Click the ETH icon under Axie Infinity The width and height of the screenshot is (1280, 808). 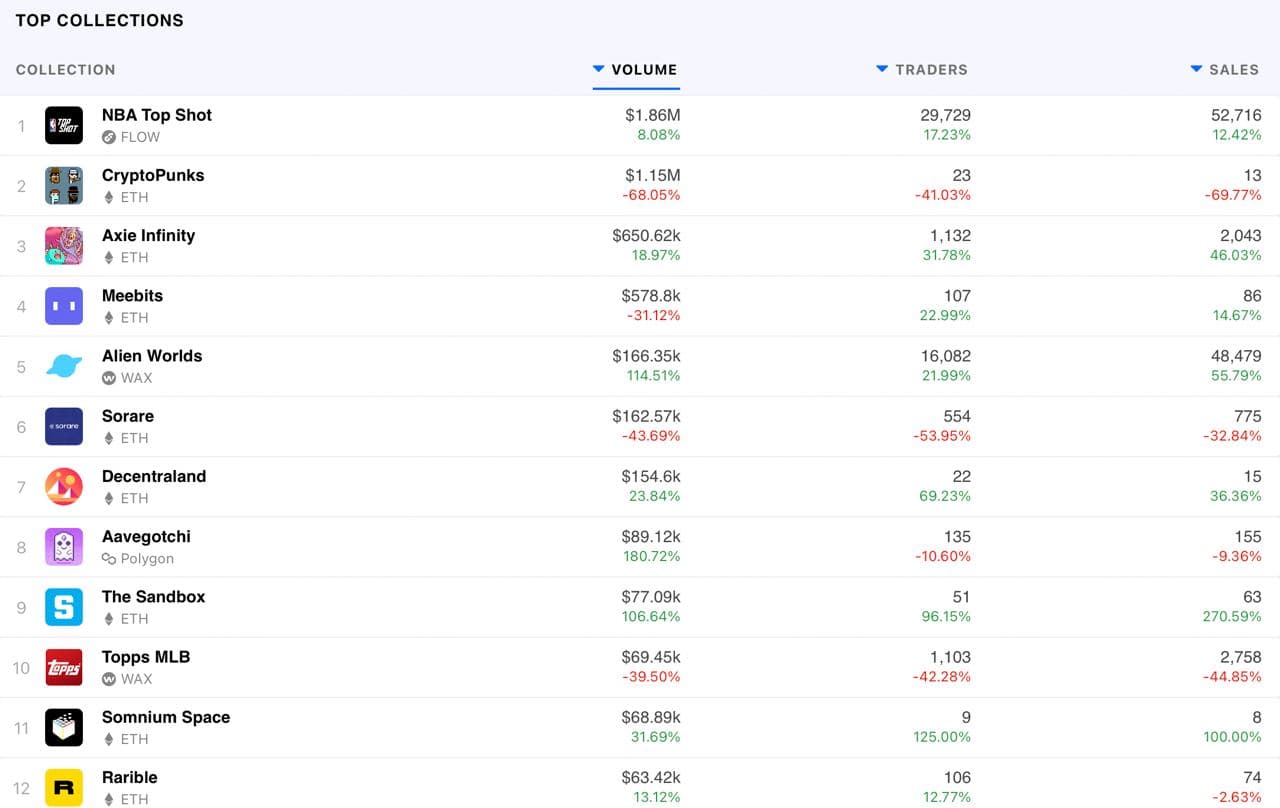pos(109,257)
